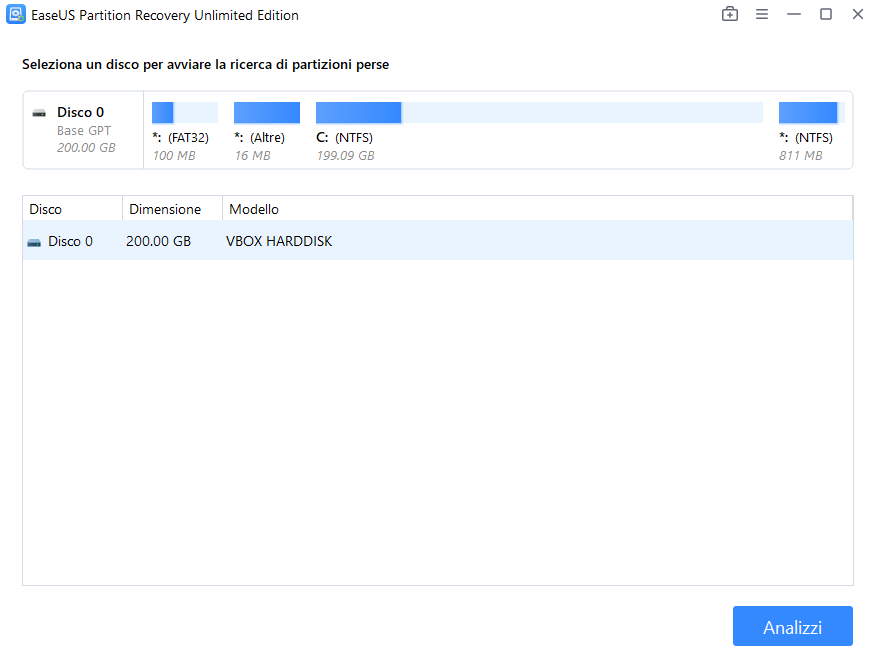
Task: Sort by the Dimensione column header
Action: point(172,209)
